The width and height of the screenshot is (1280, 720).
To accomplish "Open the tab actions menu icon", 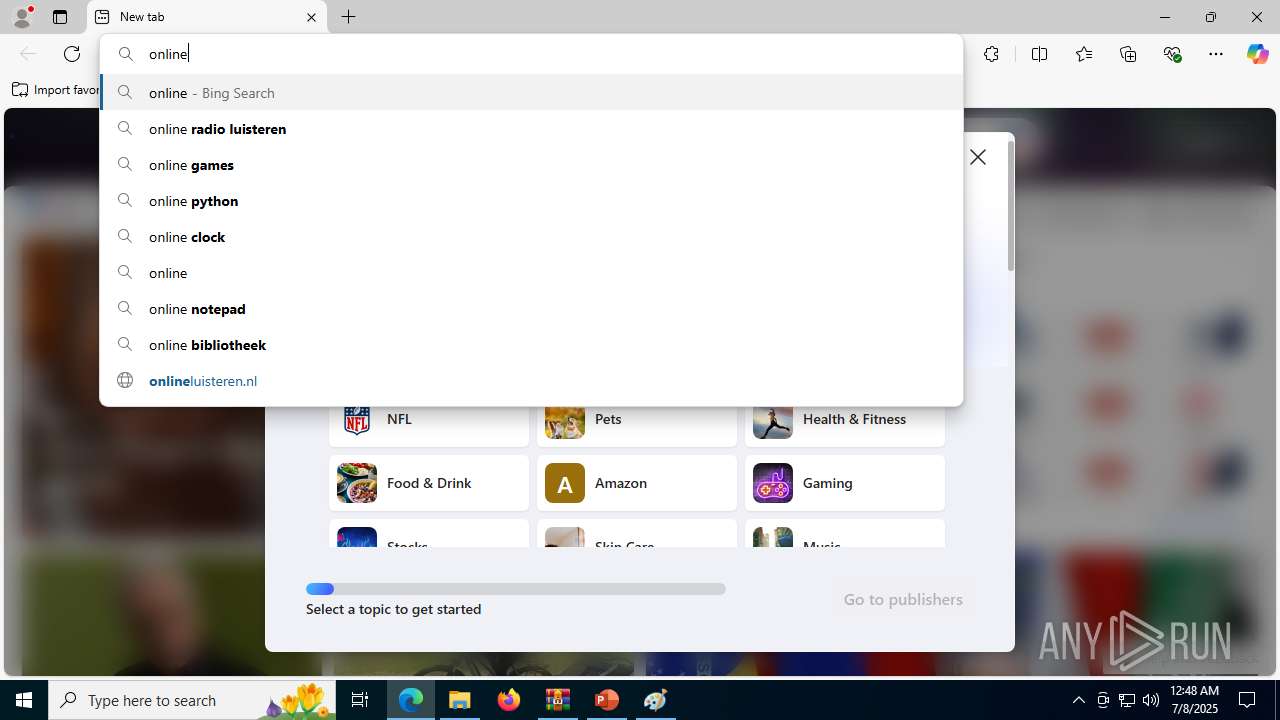I will click(x=60, y=17).
